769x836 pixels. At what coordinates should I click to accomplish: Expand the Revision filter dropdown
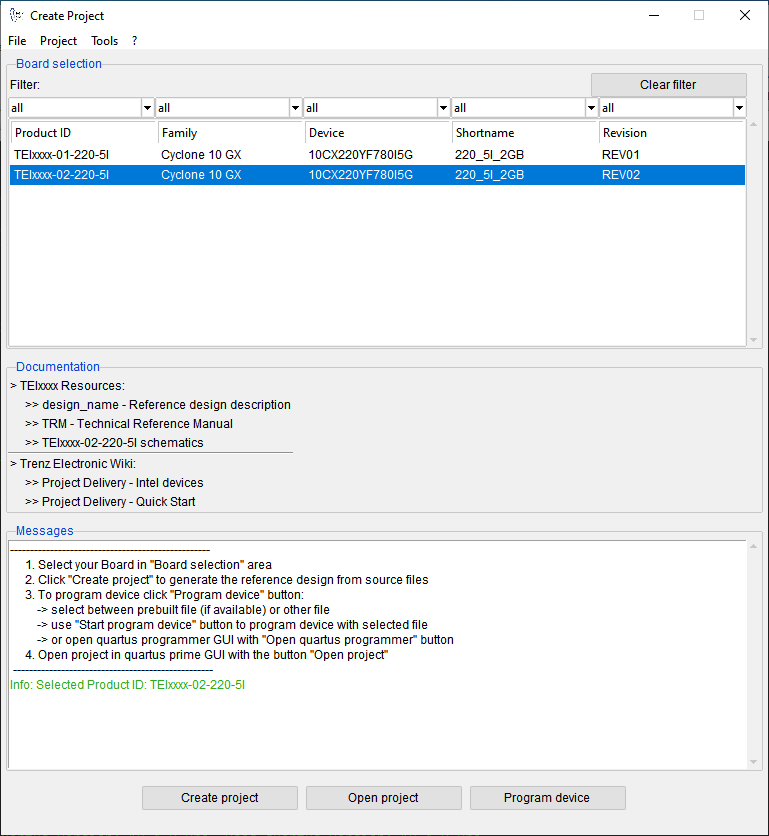(x=739, y=108)
